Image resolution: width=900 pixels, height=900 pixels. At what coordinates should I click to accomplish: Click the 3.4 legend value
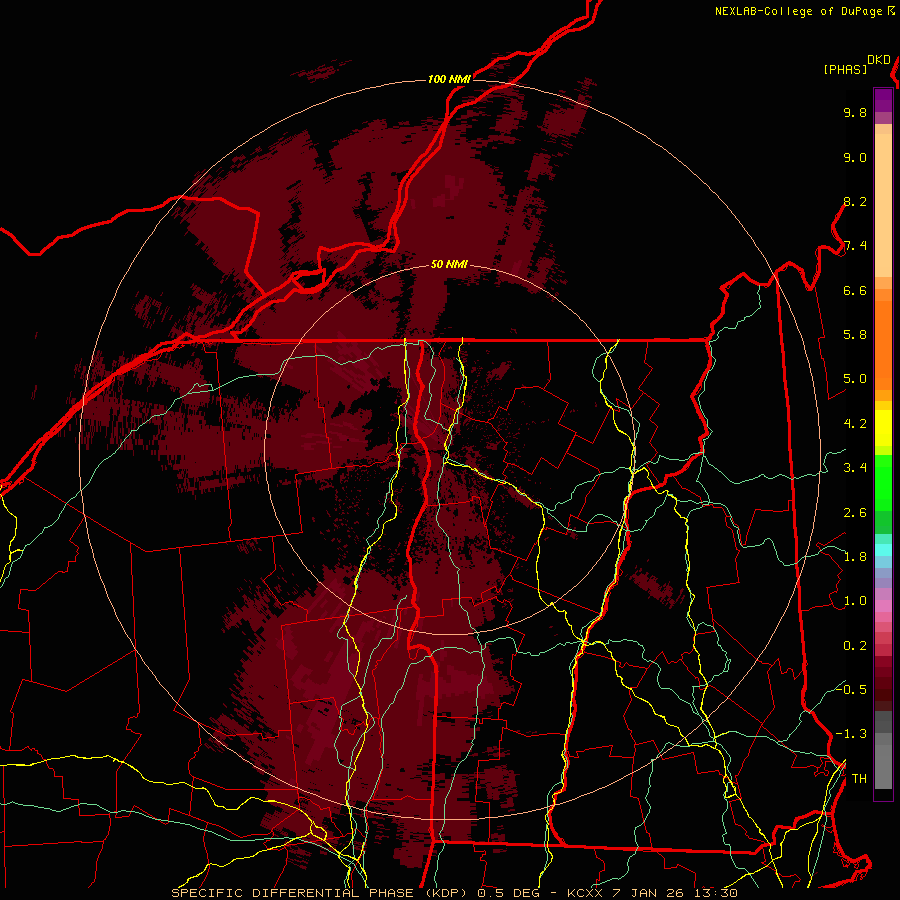point(855,468)
